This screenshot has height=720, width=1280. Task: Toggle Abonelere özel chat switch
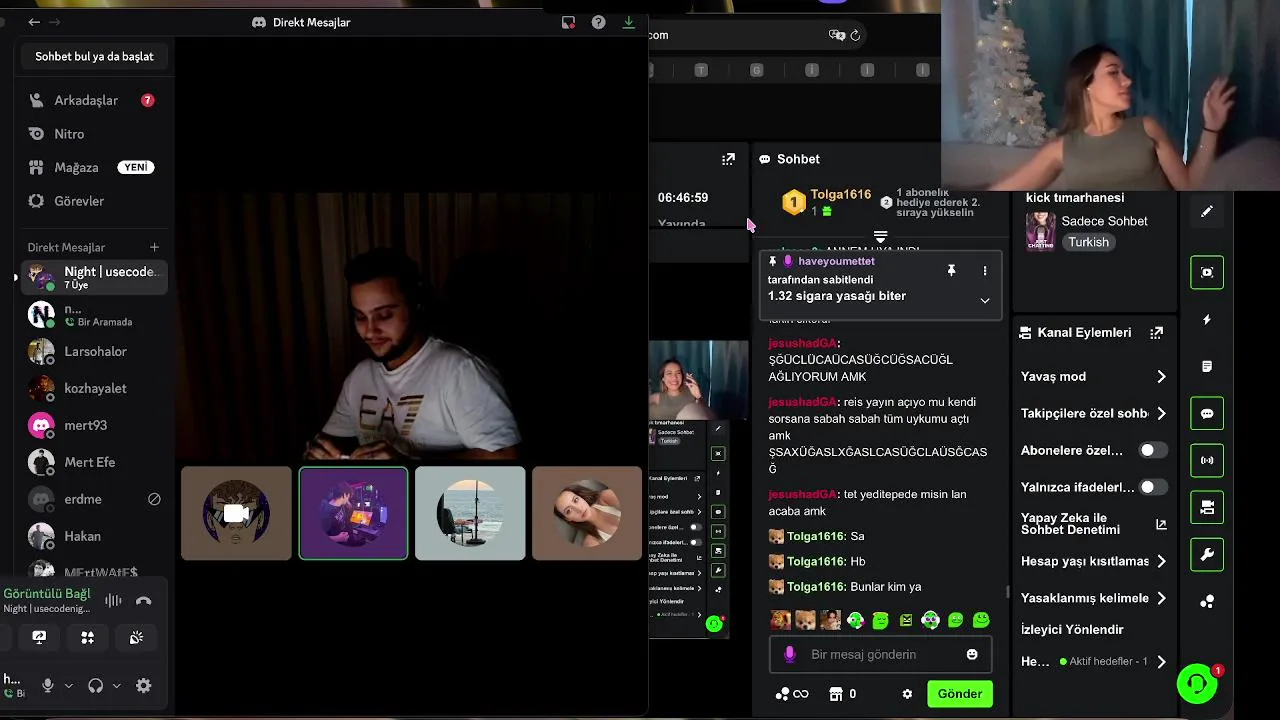pyautogui.click(x=1153, y=450)
